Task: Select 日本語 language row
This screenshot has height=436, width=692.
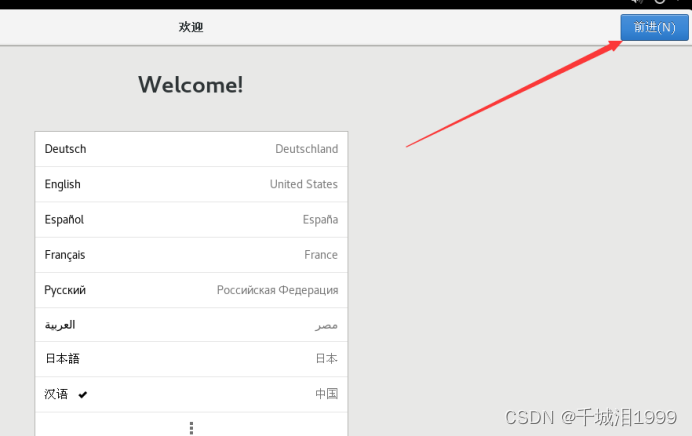Action: 191,359
